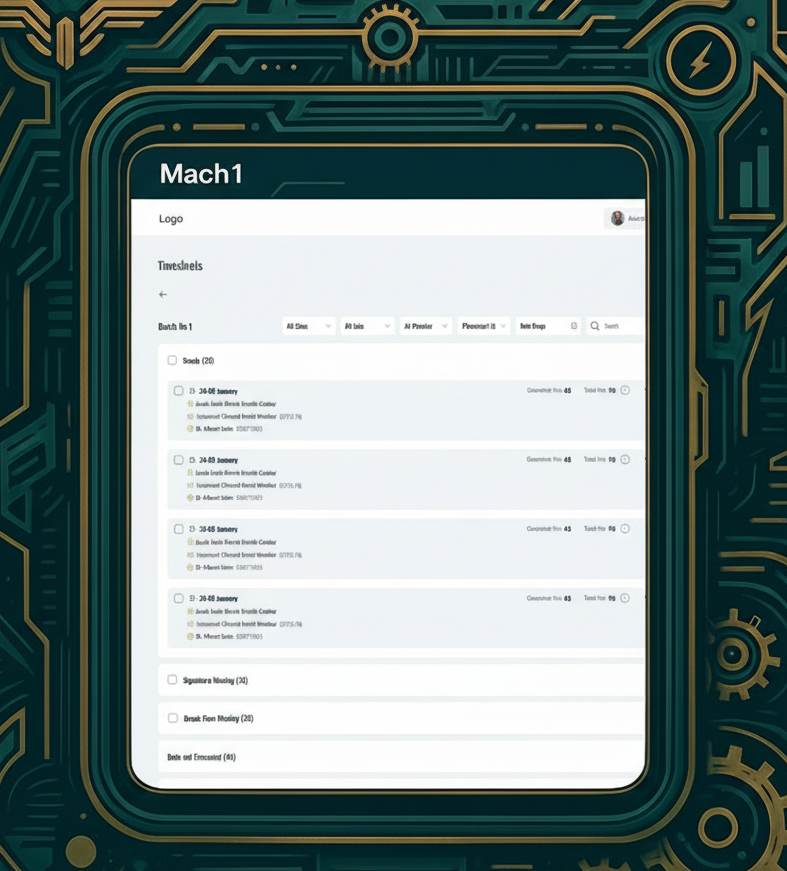Expand the bottom group row ending '(01)'
787x871 pixels.
click(401, 757)
